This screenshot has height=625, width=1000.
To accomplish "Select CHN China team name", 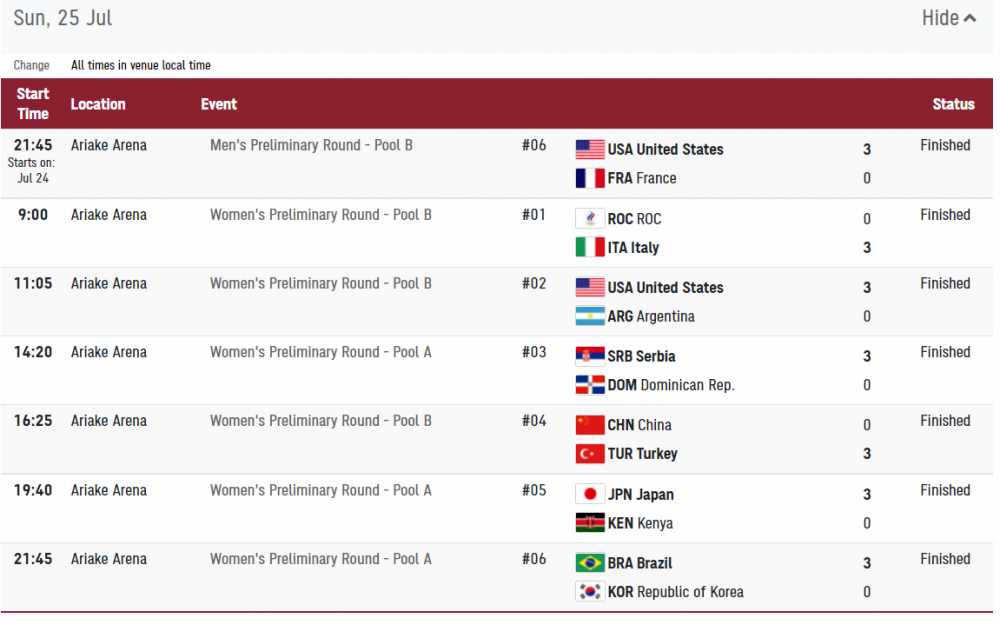I will click(x=639, y=425).
